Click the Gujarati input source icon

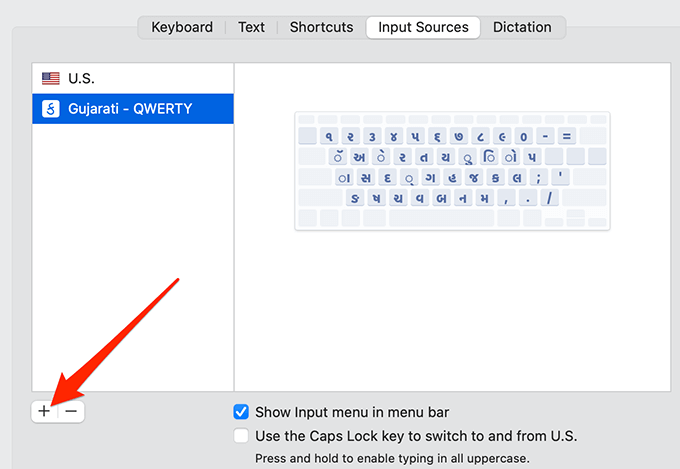point(50,108)
